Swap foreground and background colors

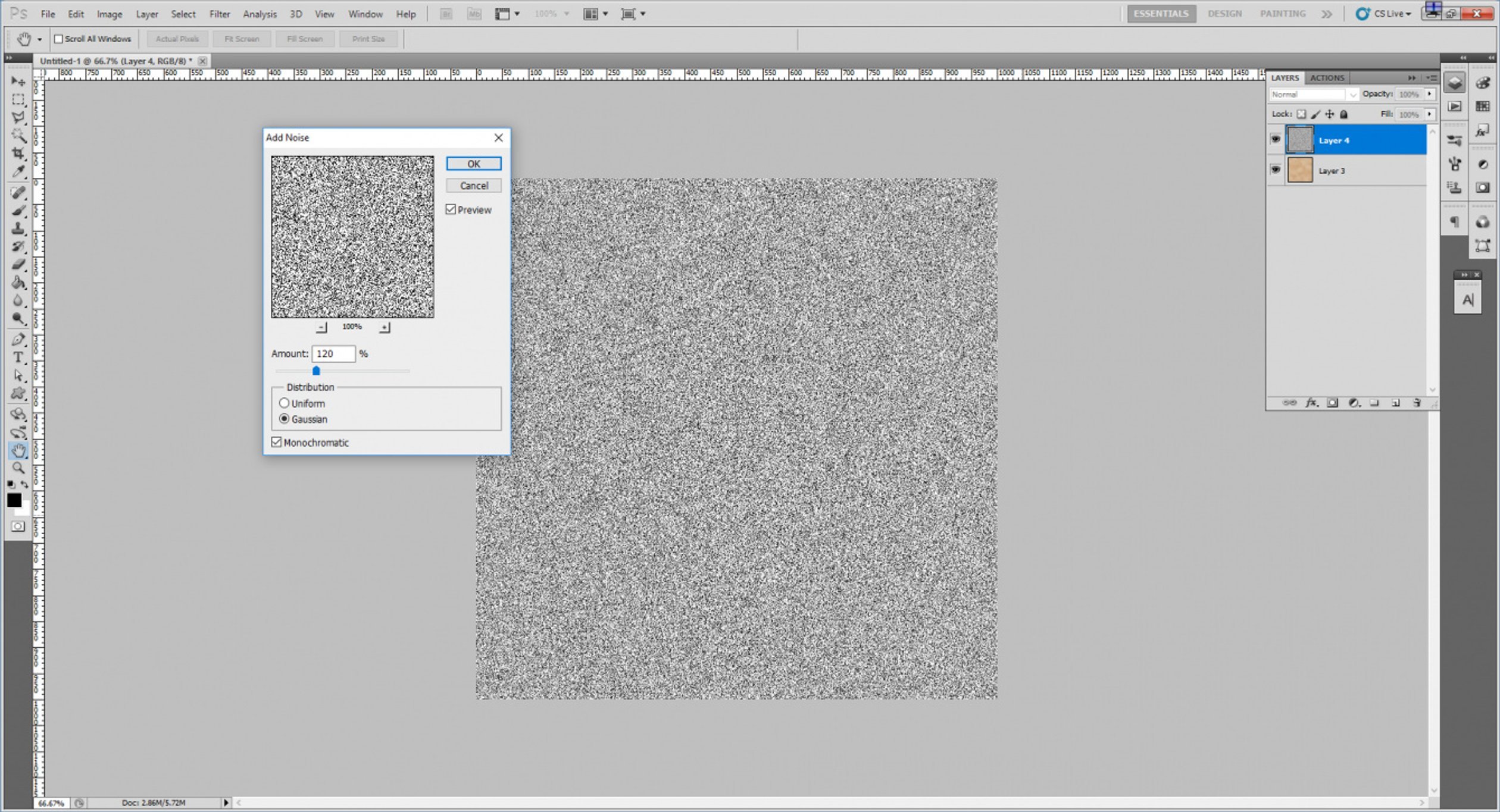pos(24,484)
